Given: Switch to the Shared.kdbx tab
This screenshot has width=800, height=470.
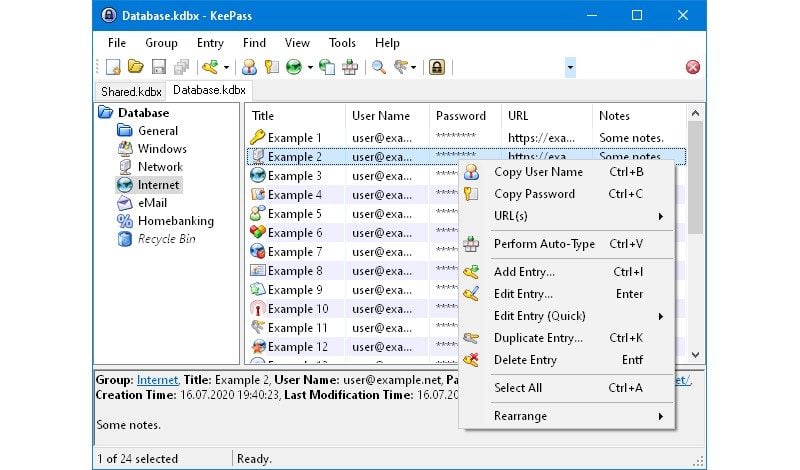Looking at the screenshot, I should 131,91.
